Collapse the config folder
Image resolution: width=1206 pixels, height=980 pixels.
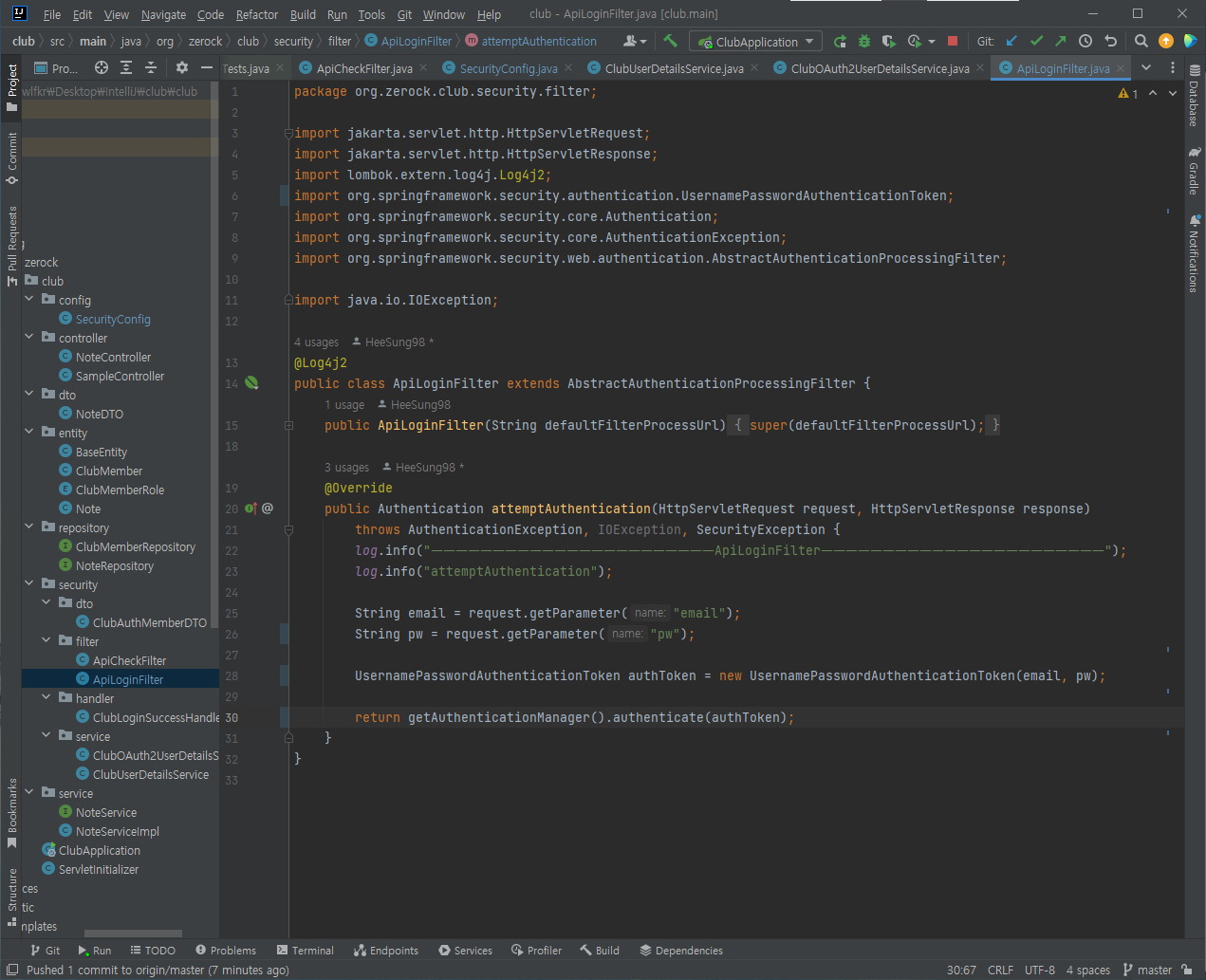[x=29, y=299]
